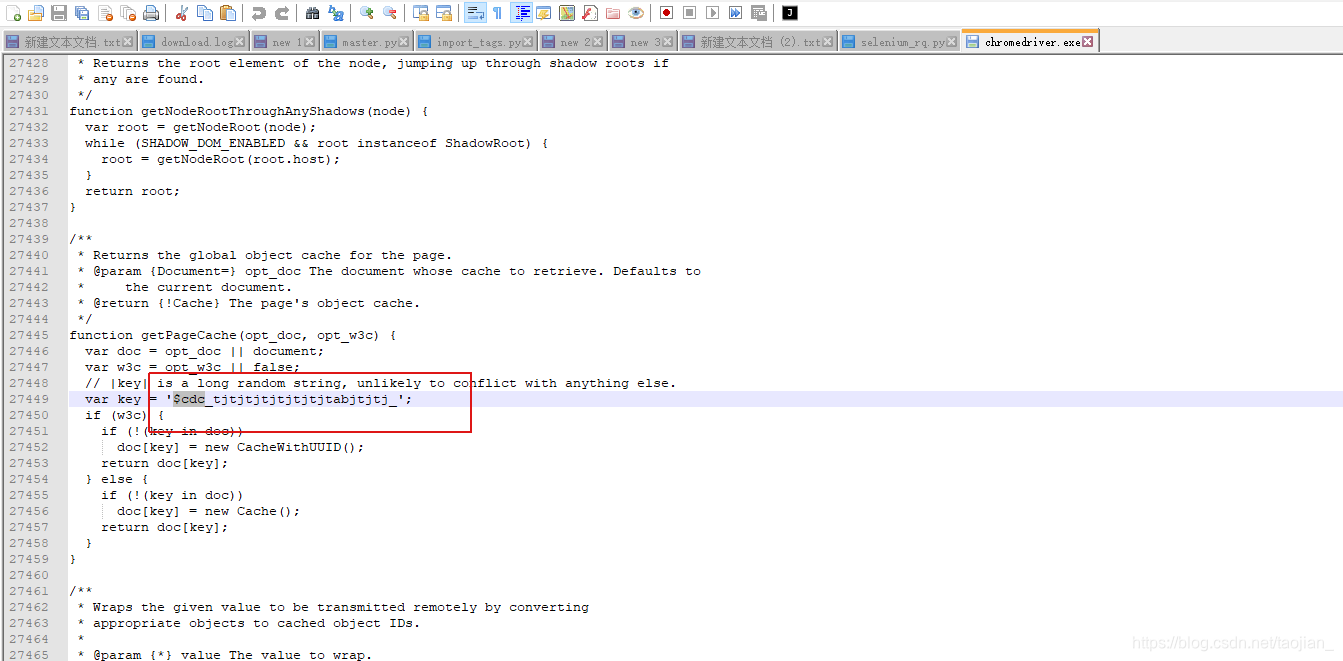The width and height of the screenshot is (1343, 661).
Task: Click the black J plugin icon
Action: click(x=790, y=13)
